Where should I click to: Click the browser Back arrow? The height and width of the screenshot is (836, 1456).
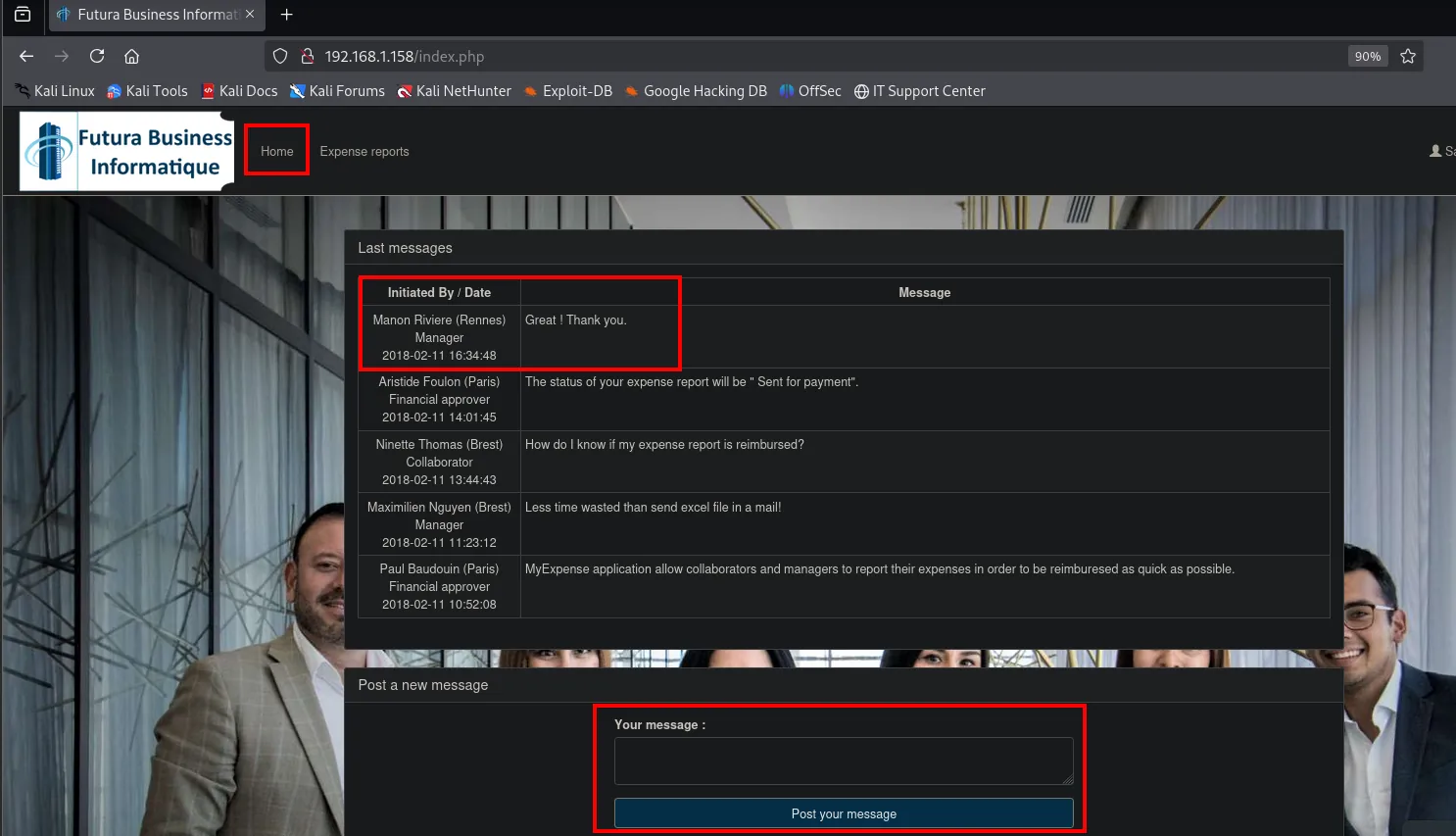(x=26, y=56)
